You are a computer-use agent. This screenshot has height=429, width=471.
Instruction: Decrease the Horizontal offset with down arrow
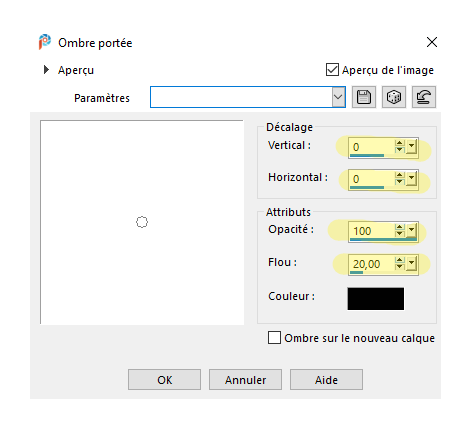[x=399, y=182]
